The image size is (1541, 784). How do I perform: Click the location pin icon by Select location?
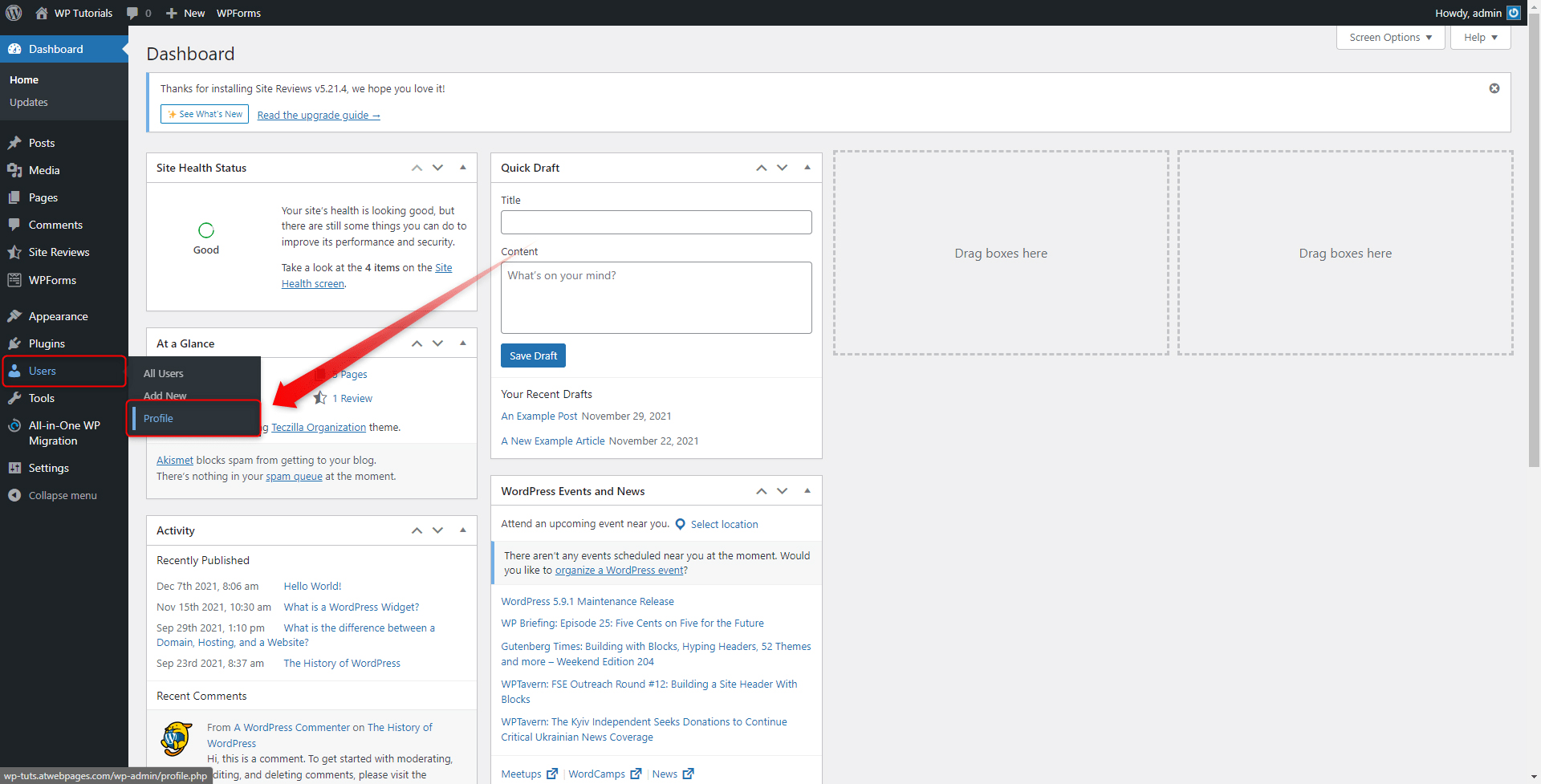point(681,524)
